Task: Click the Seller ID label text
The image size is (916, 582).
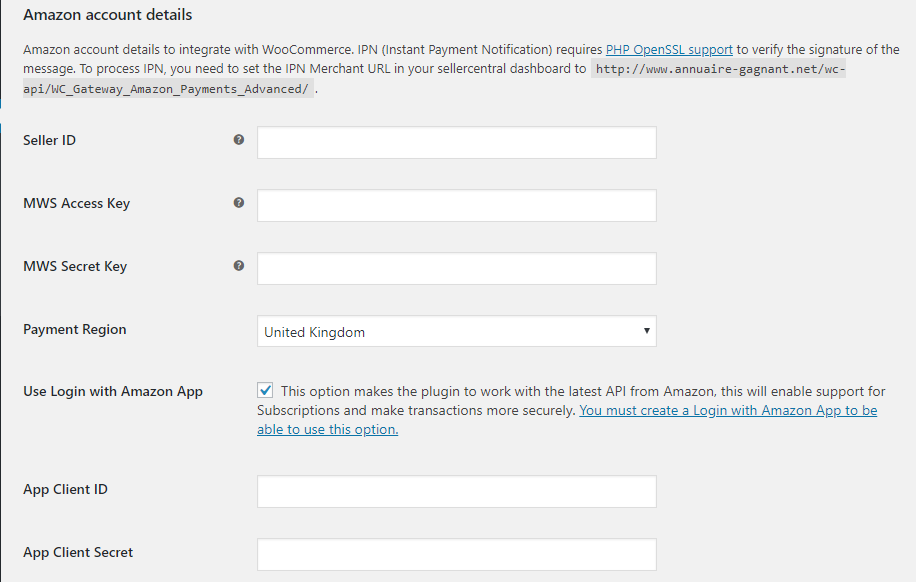Action: 50,140
